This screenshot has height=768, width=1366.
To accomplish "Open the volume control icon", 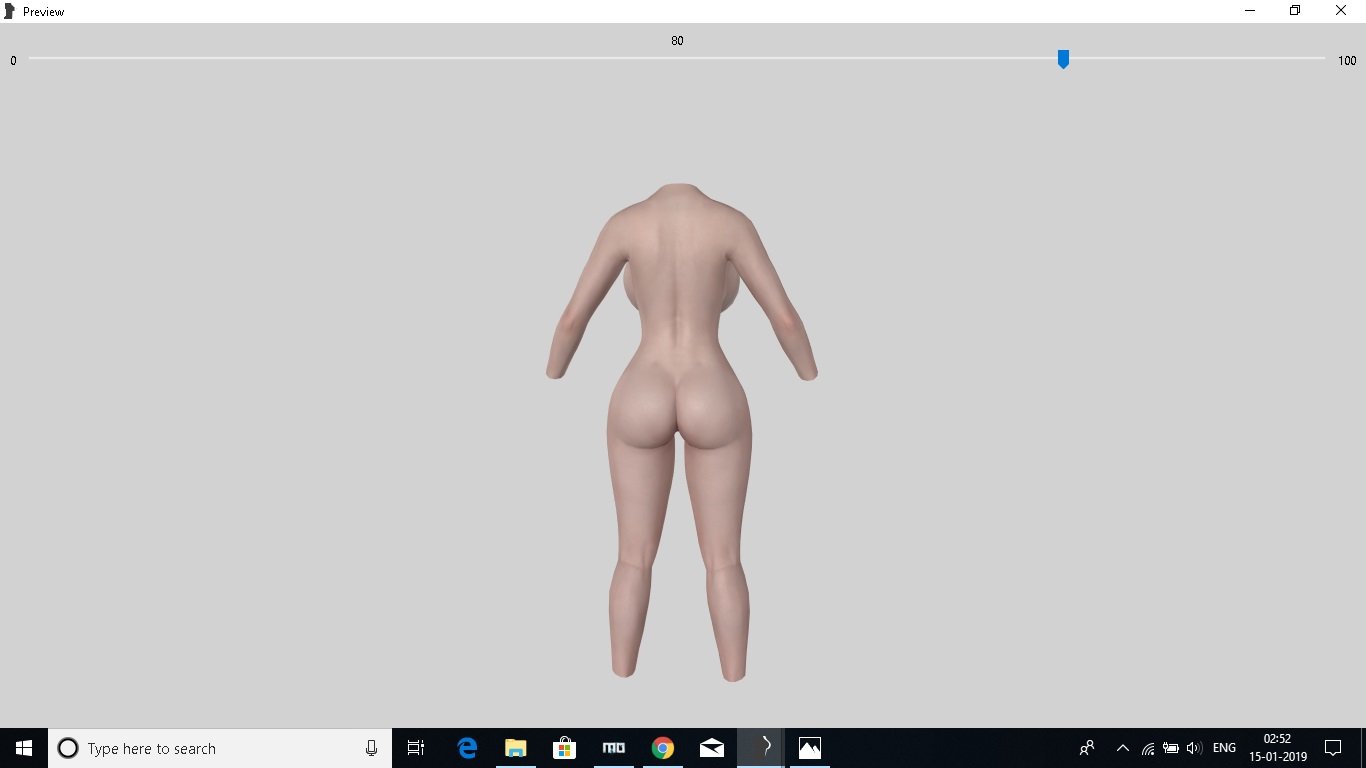I will click(x=1194, y=748).
